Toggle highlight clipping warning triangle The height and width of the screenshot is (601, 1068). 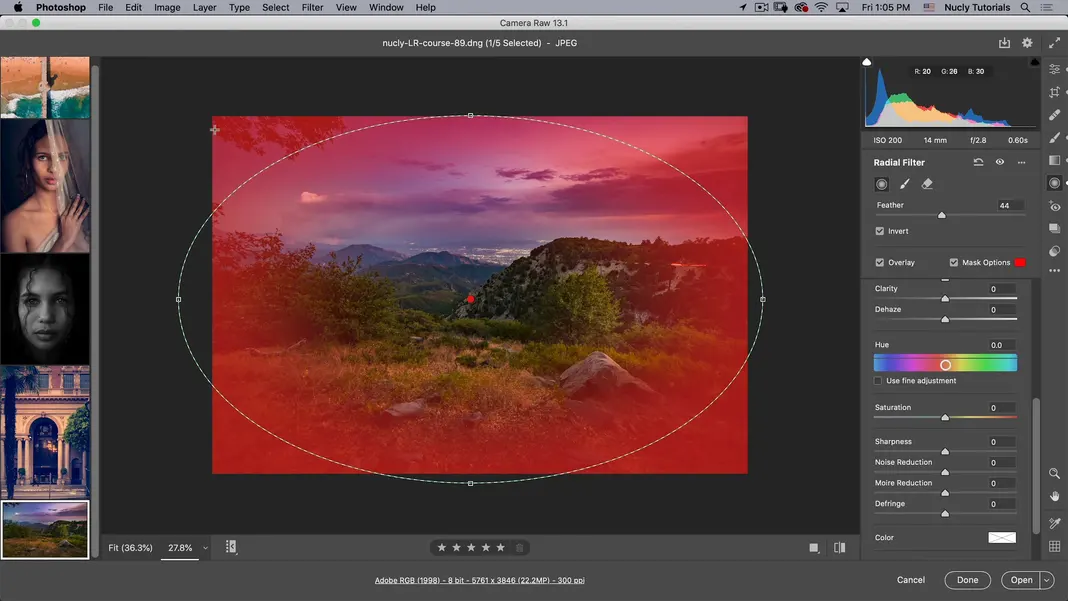pyautogui.click(x=1034, y=62)
